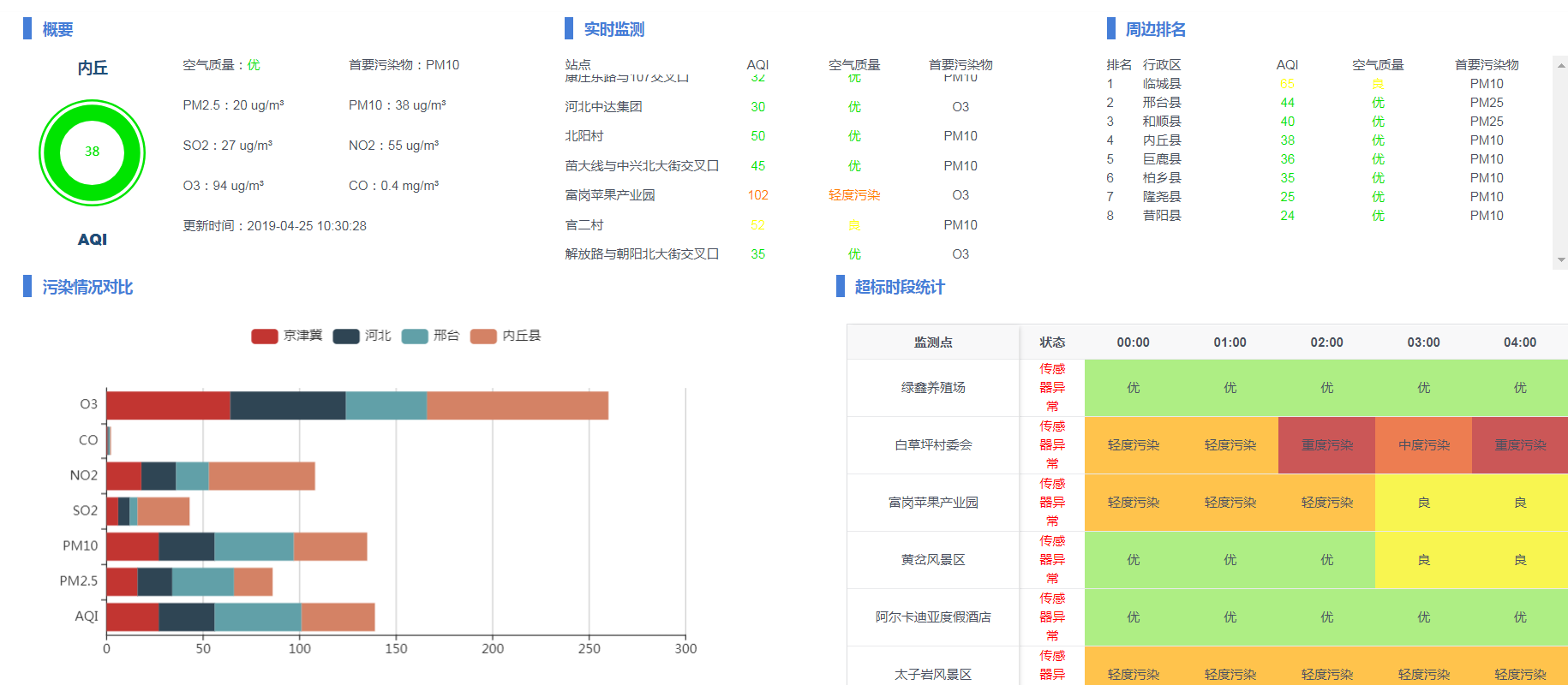This screenshot has width=1568, height=685.
Task: Click the SO2 : 27 ug/m³ value
Action: [x=227, y=146]
